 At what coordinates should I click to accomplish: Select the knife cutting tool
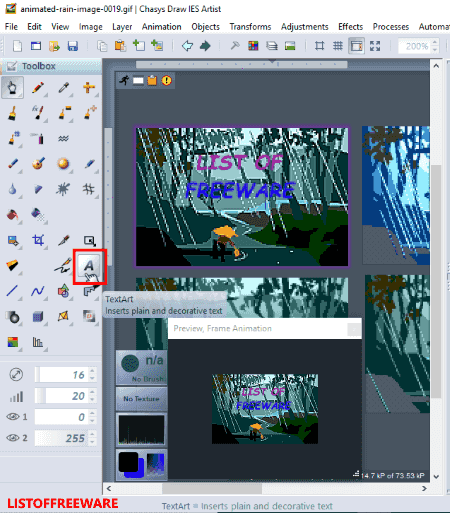click(63, 240)
